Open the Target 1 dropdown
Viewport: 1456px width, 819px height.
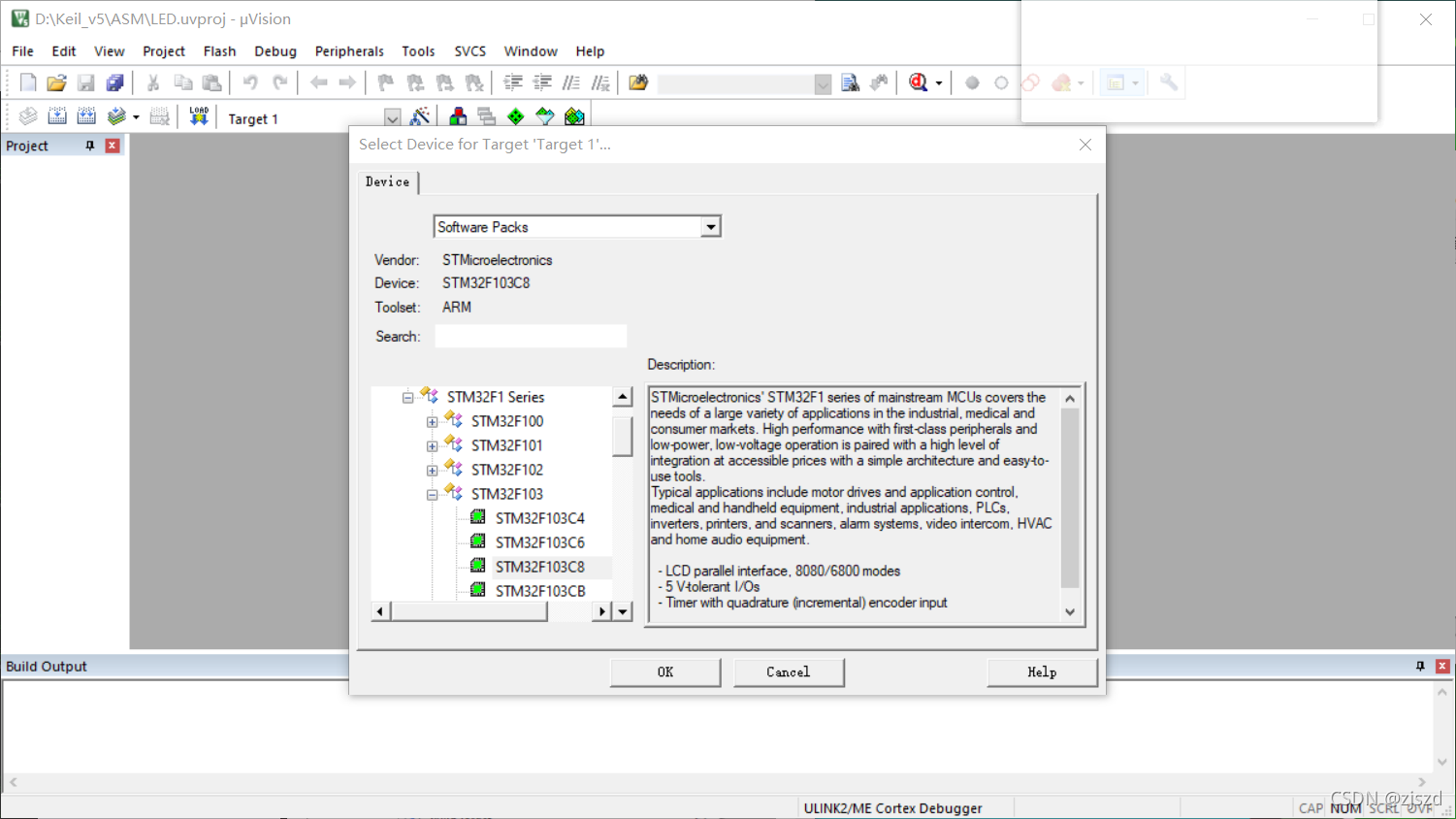click(392, 118)
